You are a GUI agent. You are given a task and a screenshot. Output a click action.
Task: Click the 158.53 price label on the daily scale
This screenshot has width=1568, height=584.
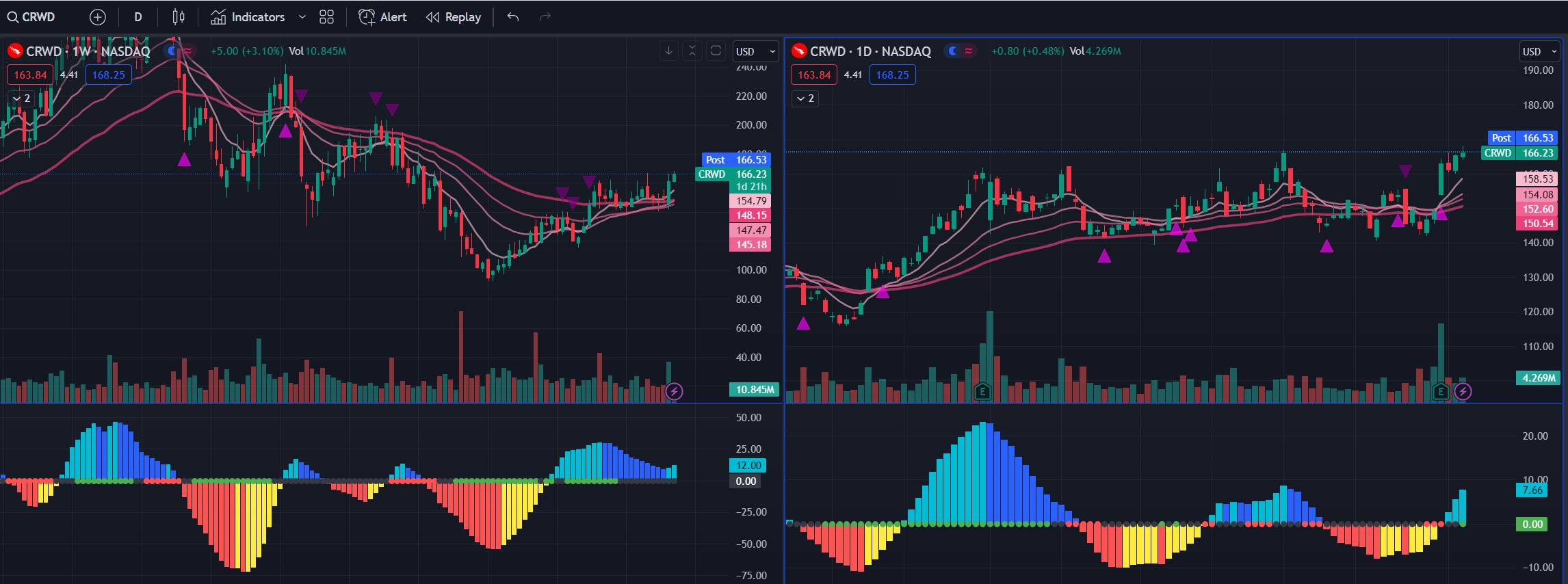1538,179
